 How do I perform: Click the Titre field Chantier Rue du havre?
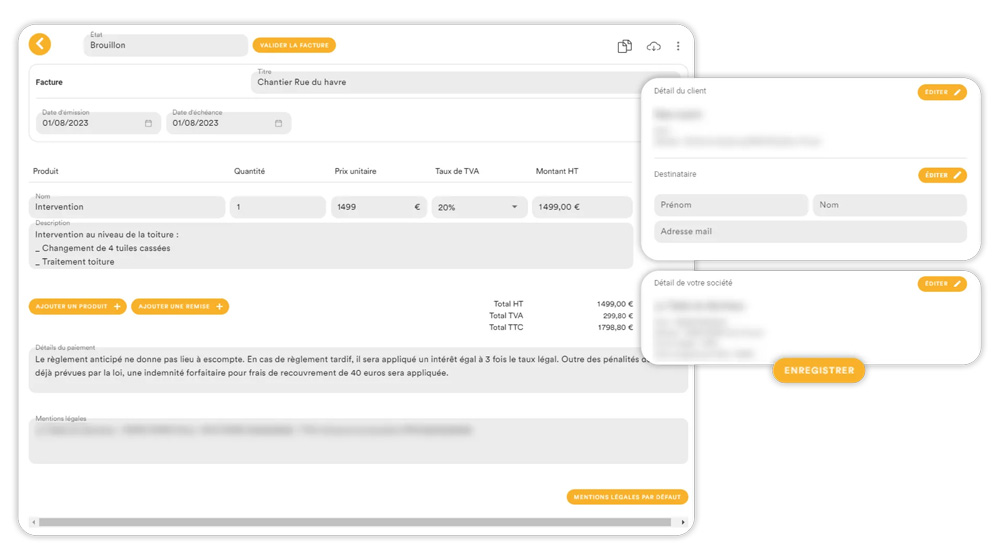440,82
